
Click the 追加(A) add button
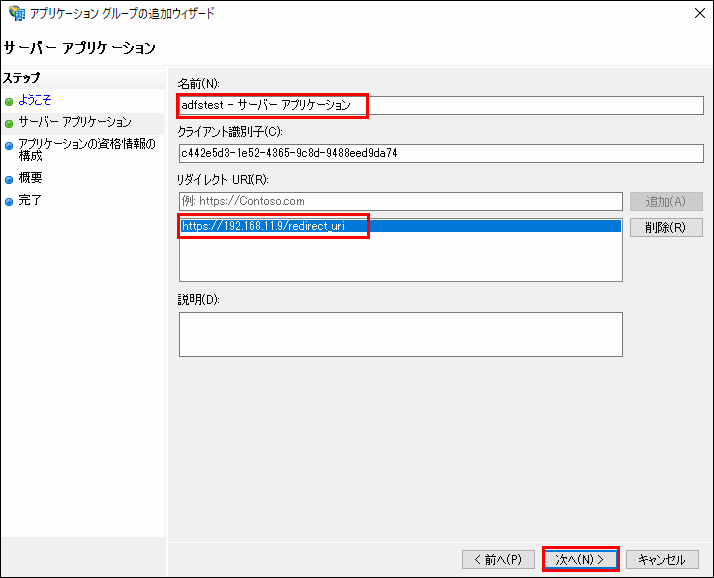coord(666,201)
